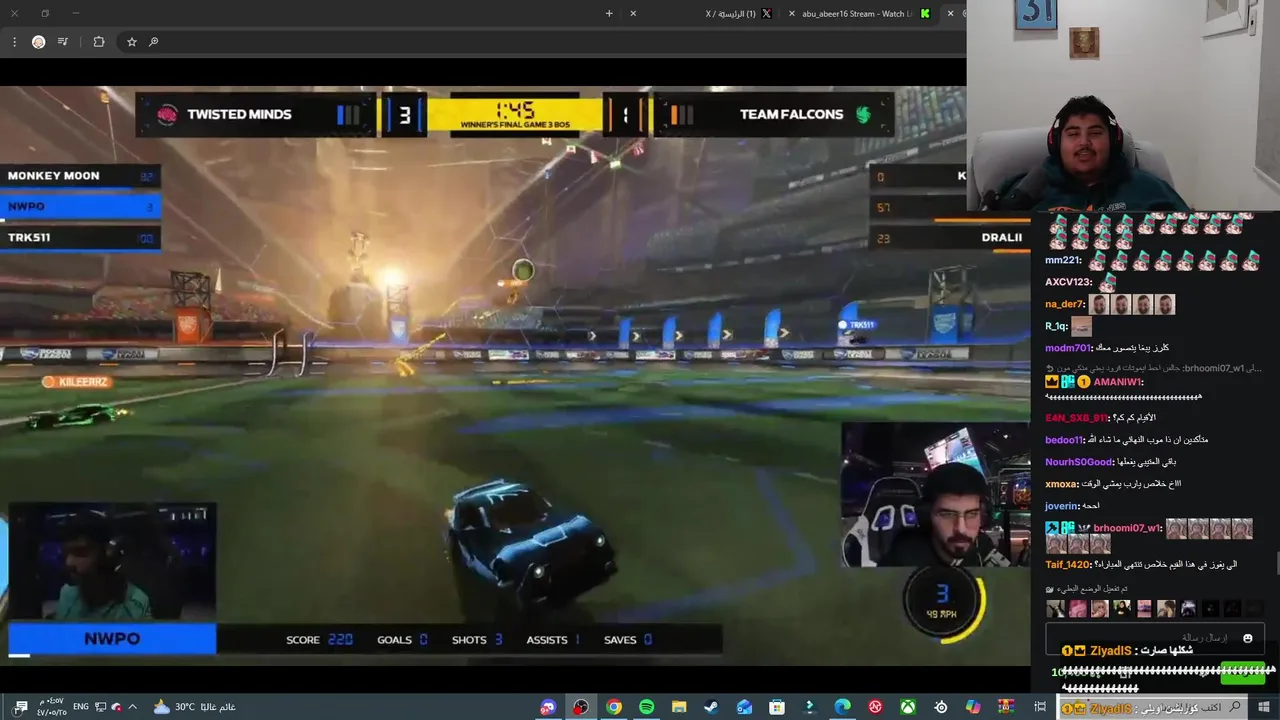The image size is (1280, 720).
Task: Open the Xbox app from taskbar
Action: [x=908, y=707]
